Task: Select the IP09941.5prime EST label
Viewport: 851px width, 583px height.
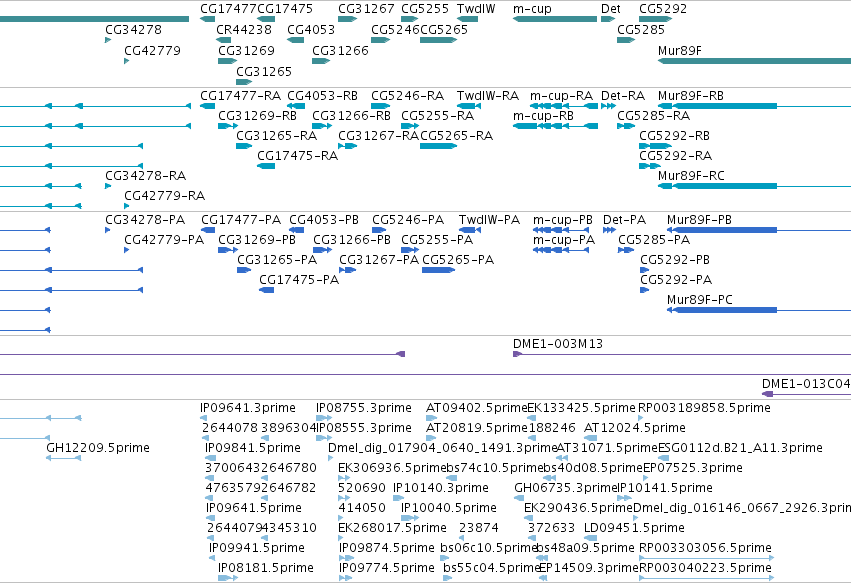Action: pos(257,548)
